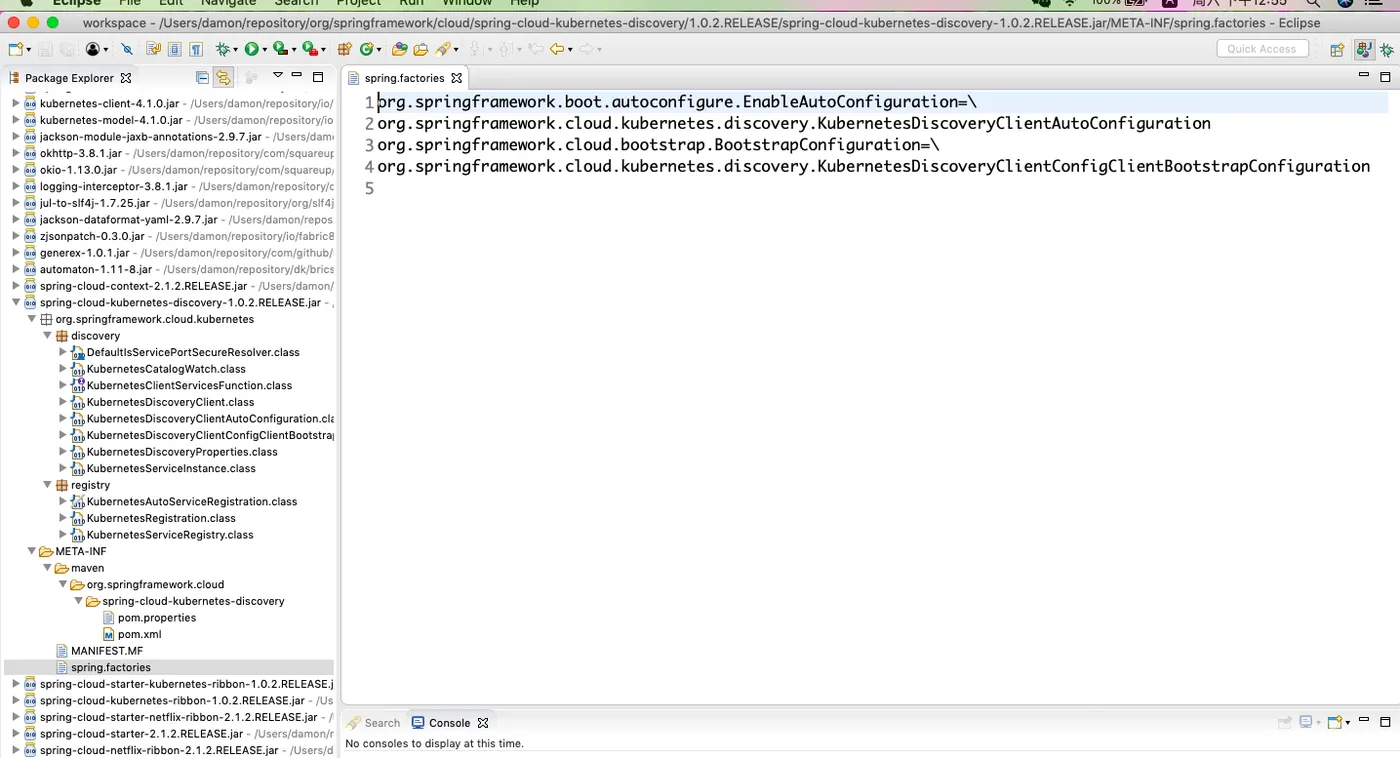Switch to the Search tab in bottom panel
The height and width of the screenshot is (758, 1400).
pos(373,723)
